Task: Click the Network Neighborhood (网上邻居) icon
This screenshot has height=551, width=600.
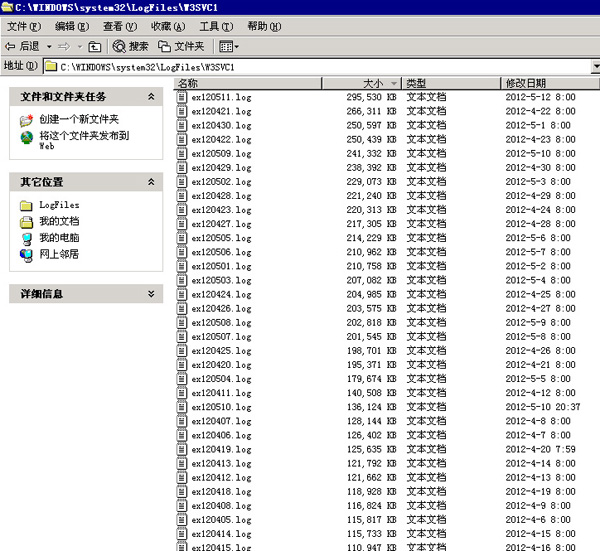Action: coord(27,255)
